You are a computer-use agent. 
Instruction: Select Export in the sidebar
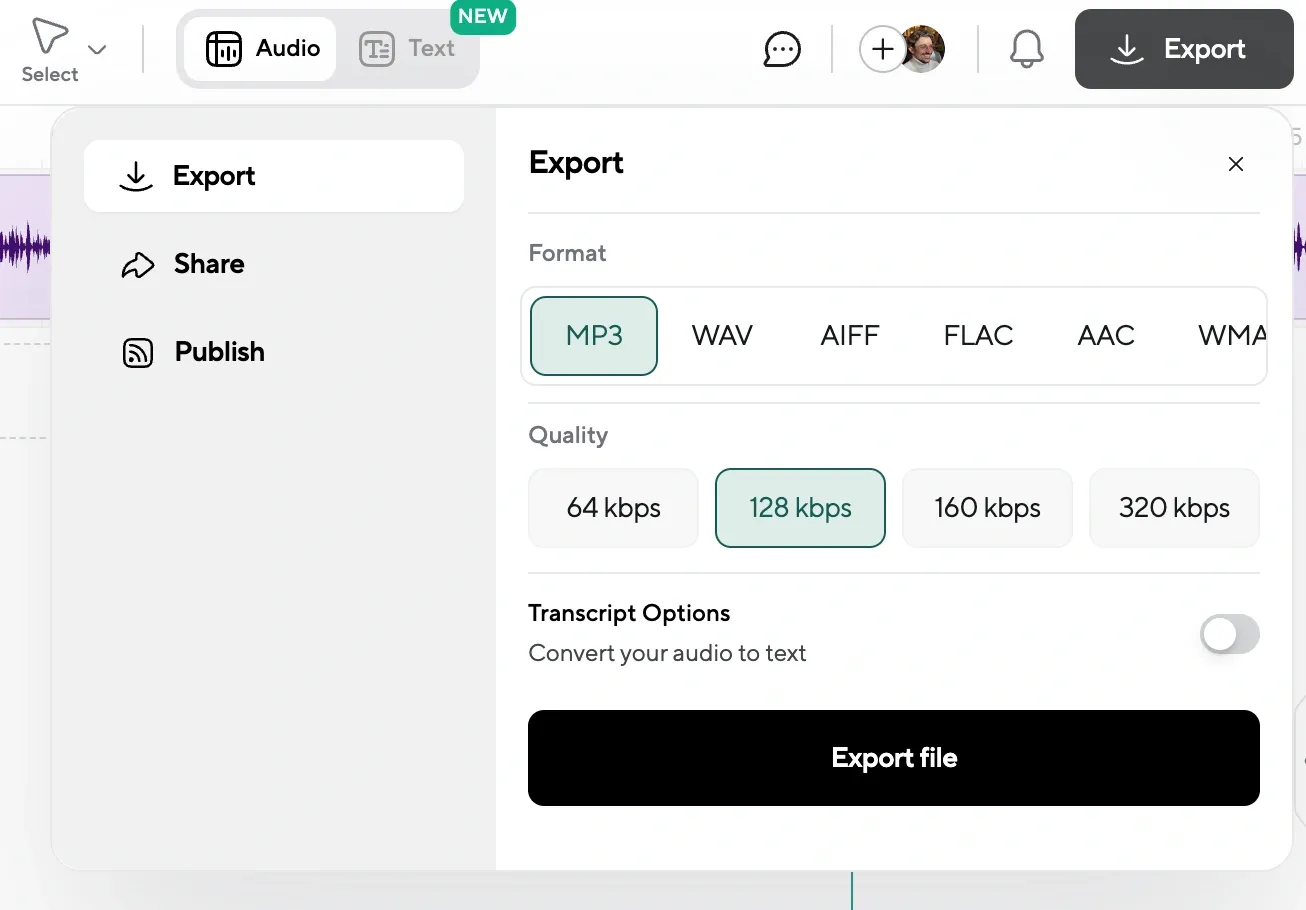[274, 176]
